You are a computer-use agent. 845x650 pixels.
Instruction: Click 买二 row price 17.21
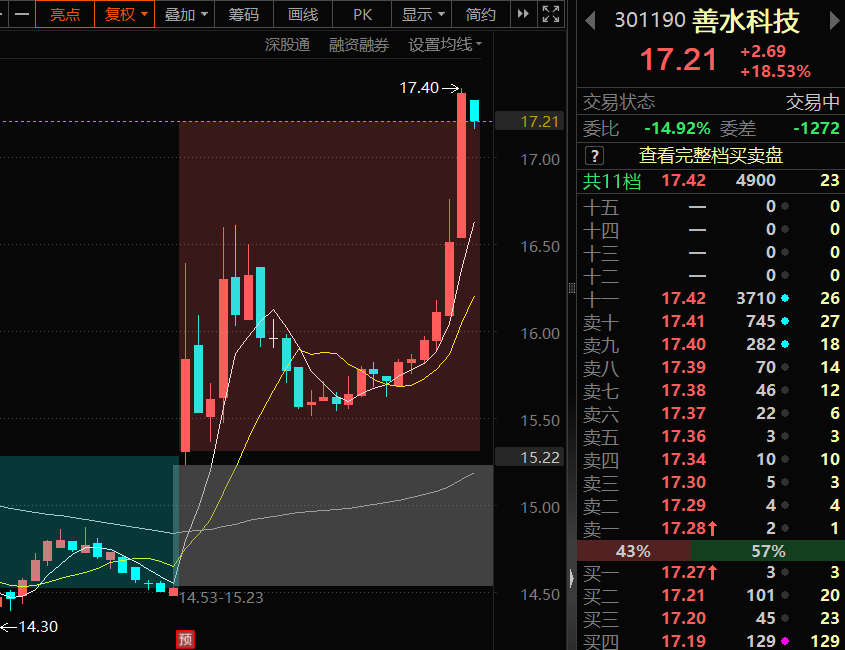683,595
